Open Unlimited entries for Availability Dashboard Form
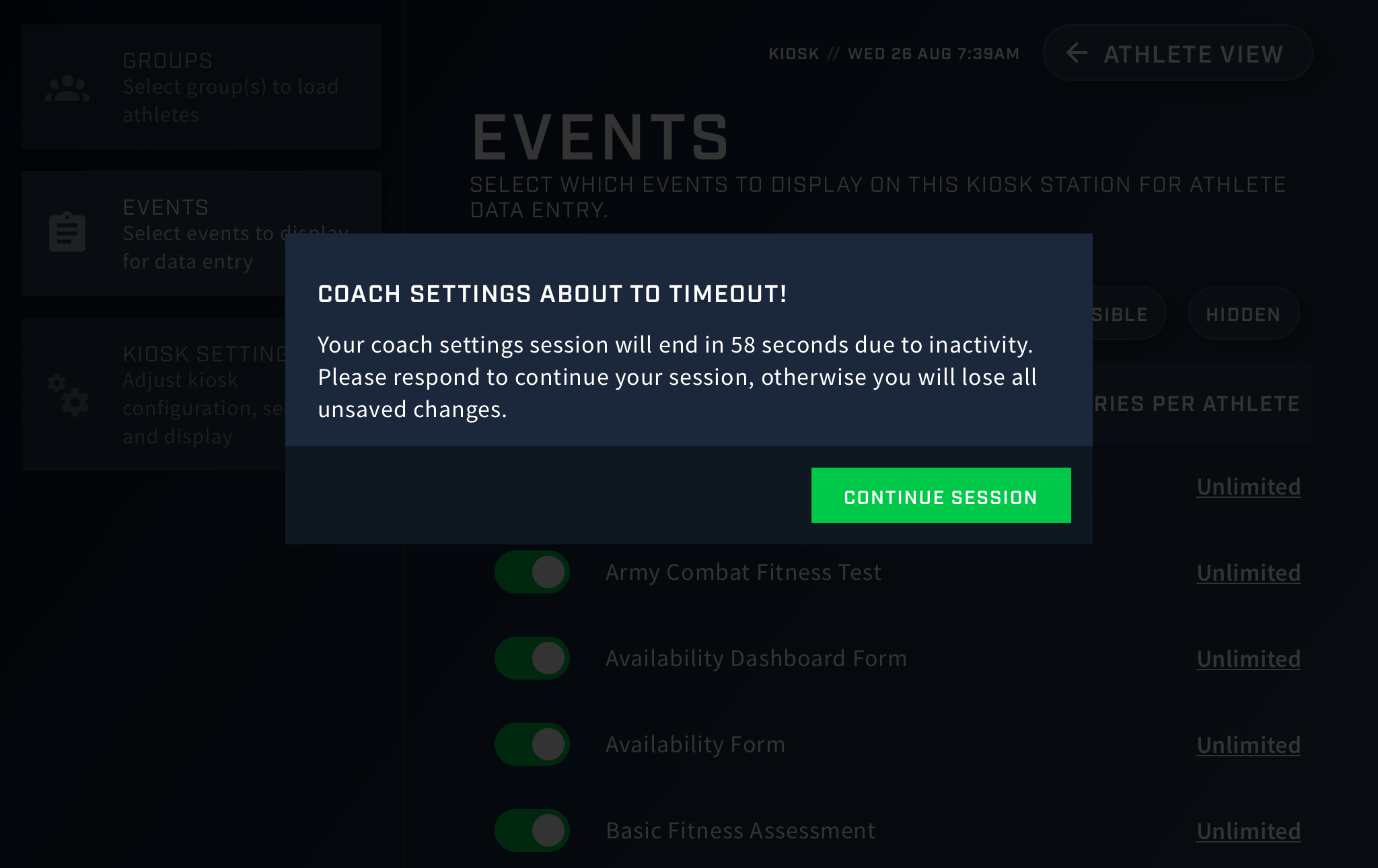 click(1248, 659)
